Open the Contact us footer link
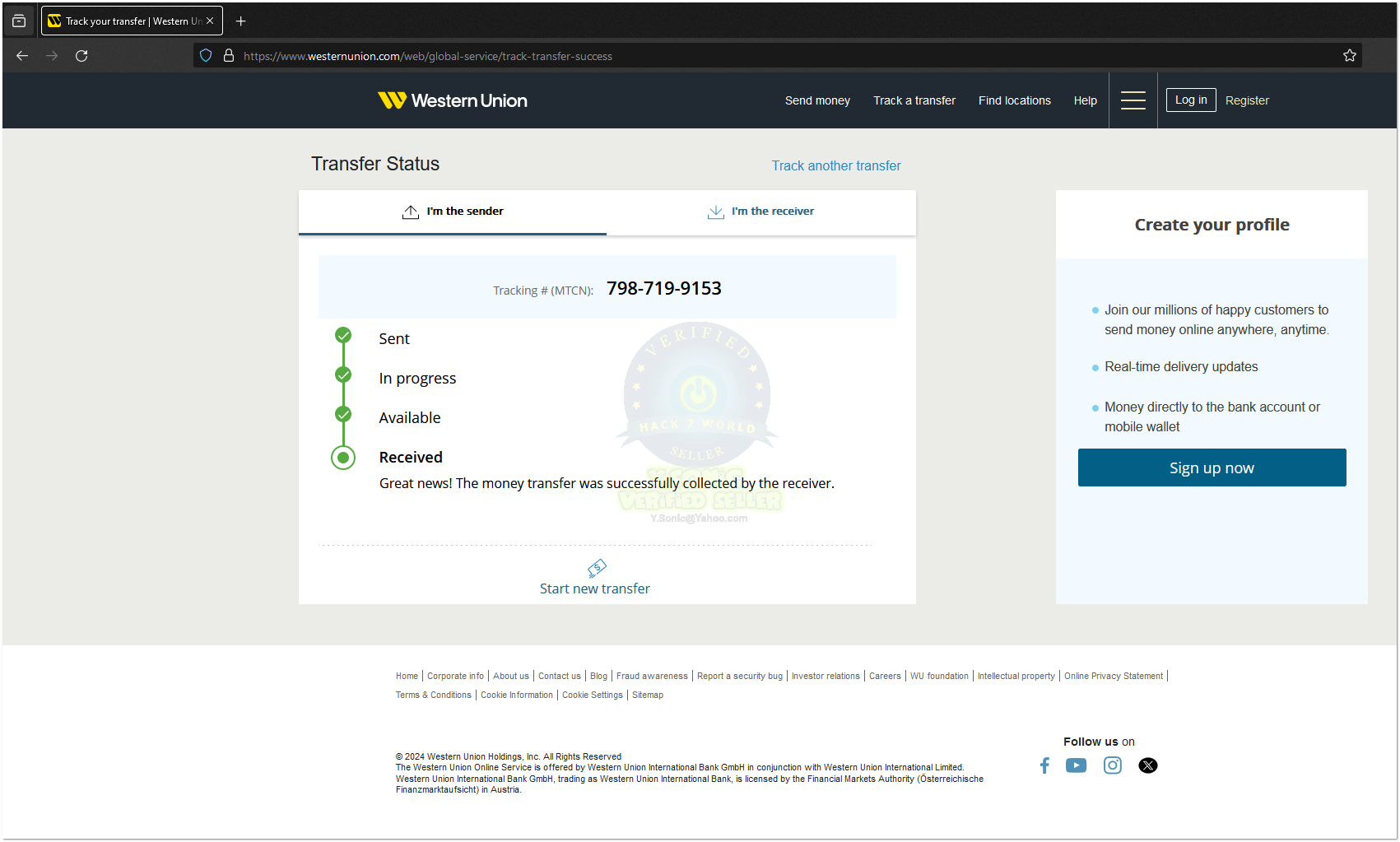 [560, 676]
